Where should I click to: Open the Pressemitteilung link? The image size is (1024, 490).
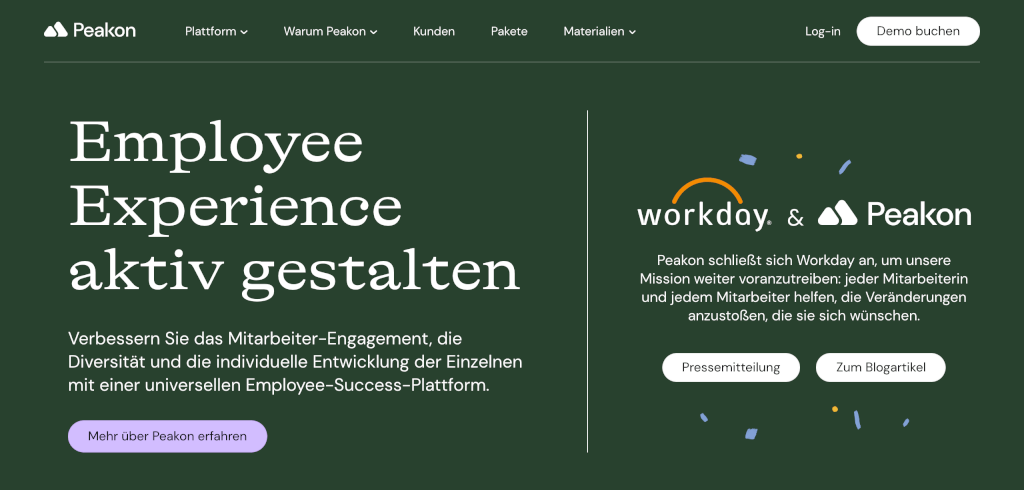tap(731, 367)
